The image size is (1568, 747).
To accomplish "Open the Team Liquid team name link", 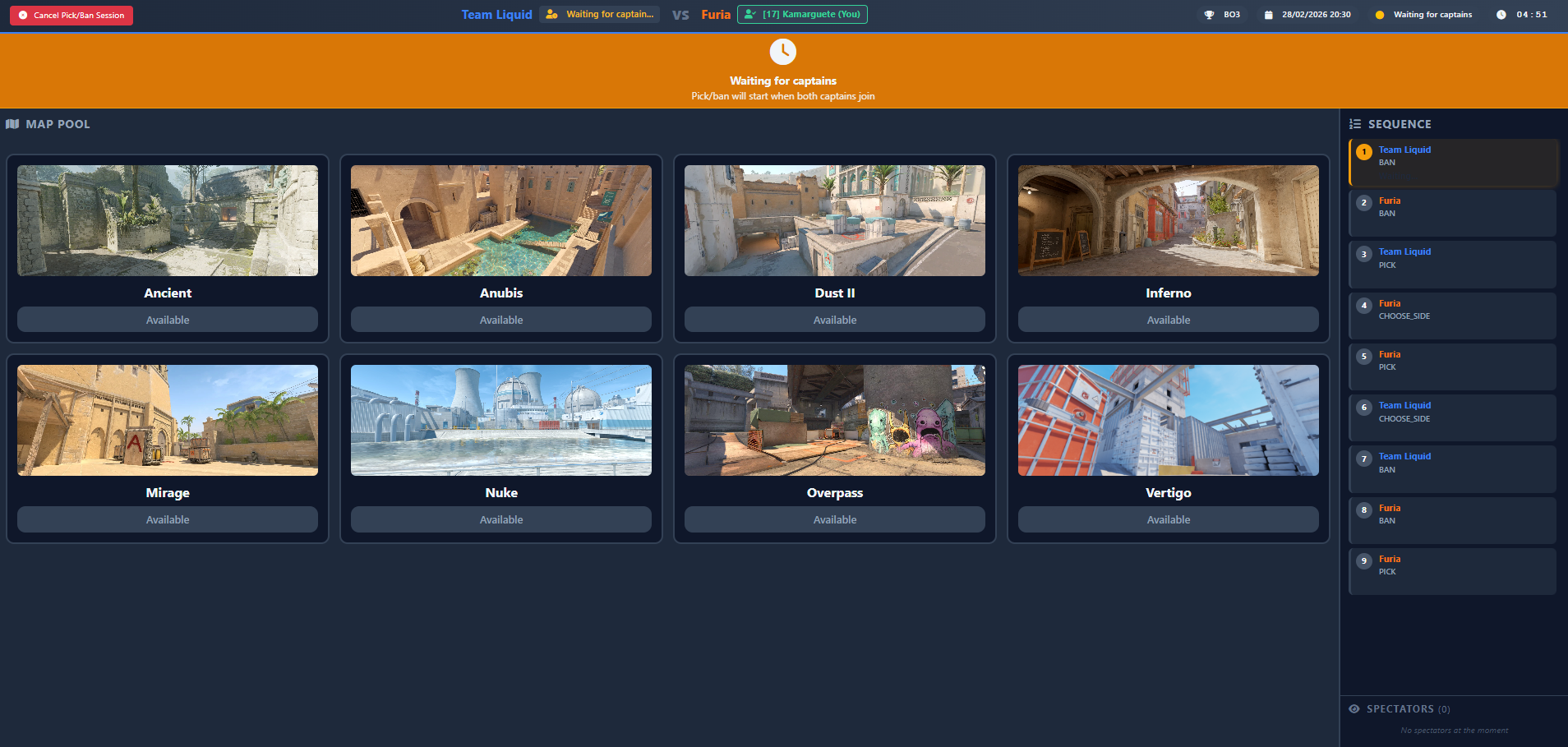I will pyautogui.click(x=496, y=15).
